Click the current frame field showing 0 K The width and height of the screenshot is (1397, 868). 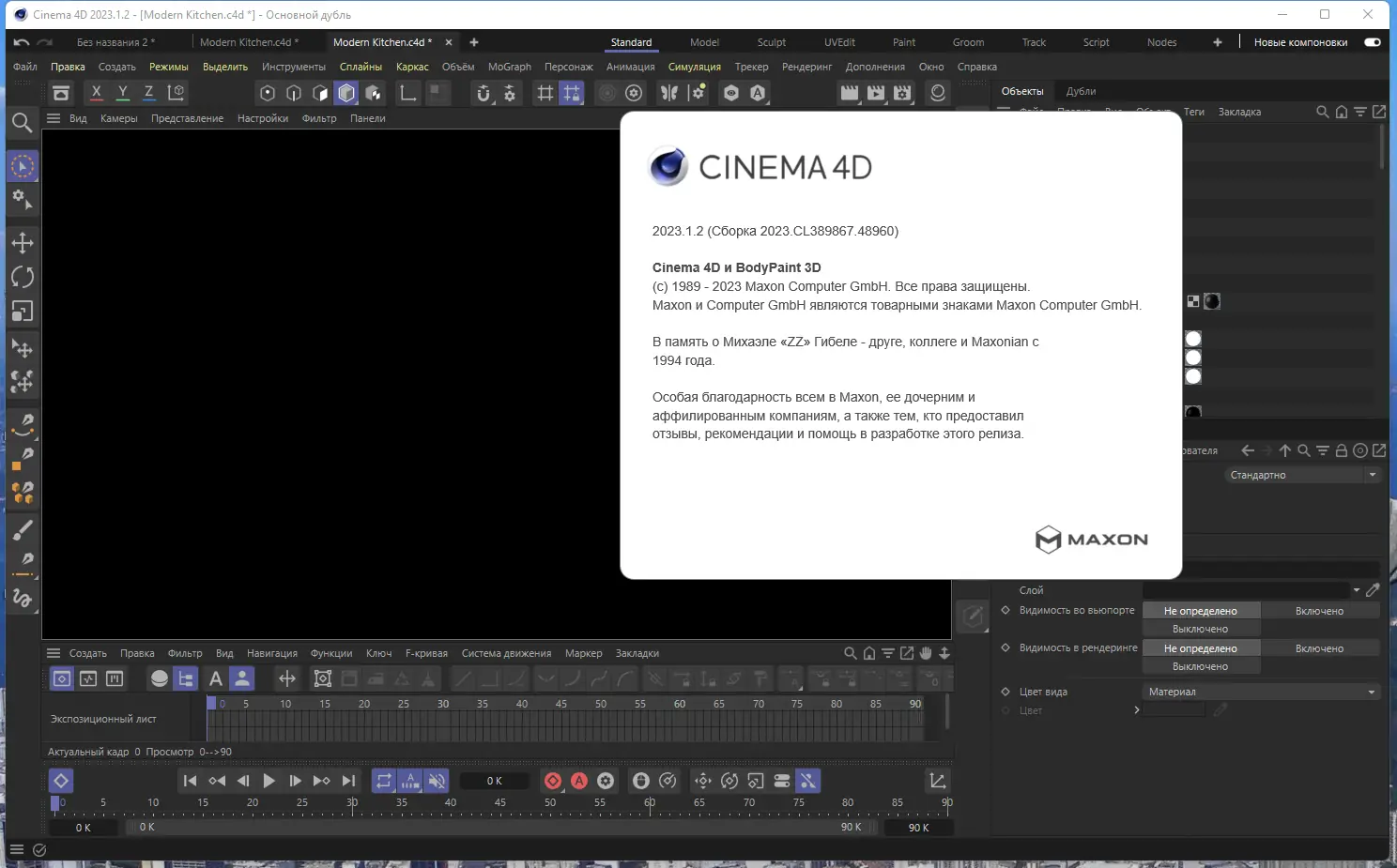(495, 781)
